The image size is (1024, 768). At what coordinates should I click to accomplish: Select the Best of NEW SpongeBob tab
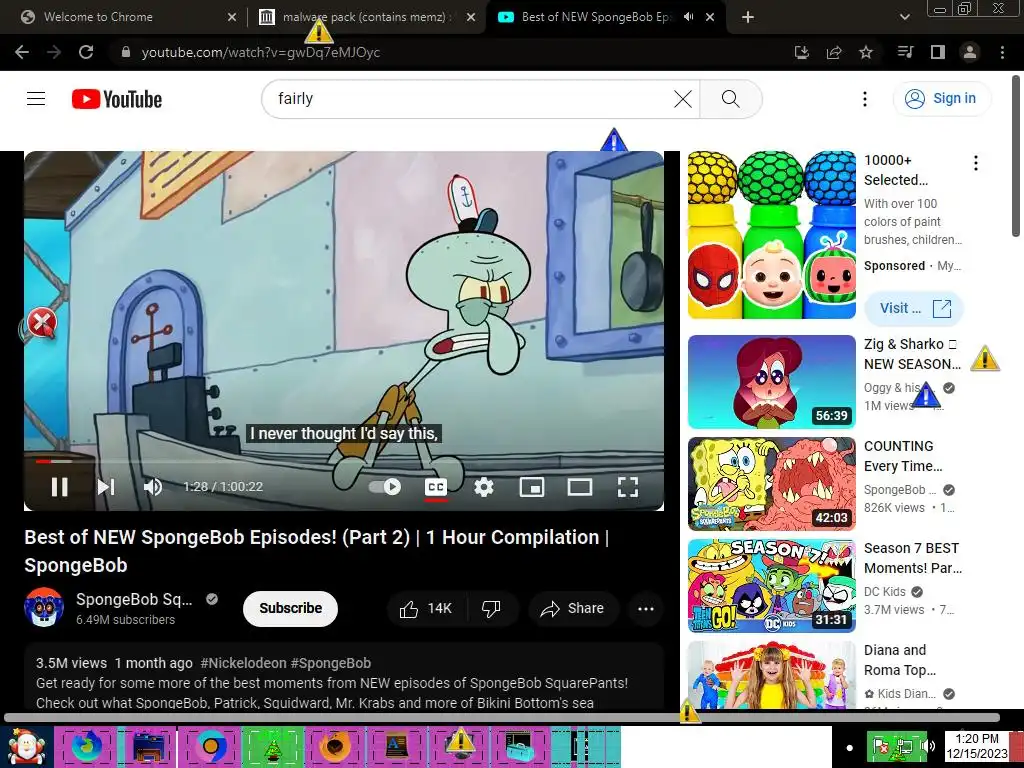[x=596, y=17]
